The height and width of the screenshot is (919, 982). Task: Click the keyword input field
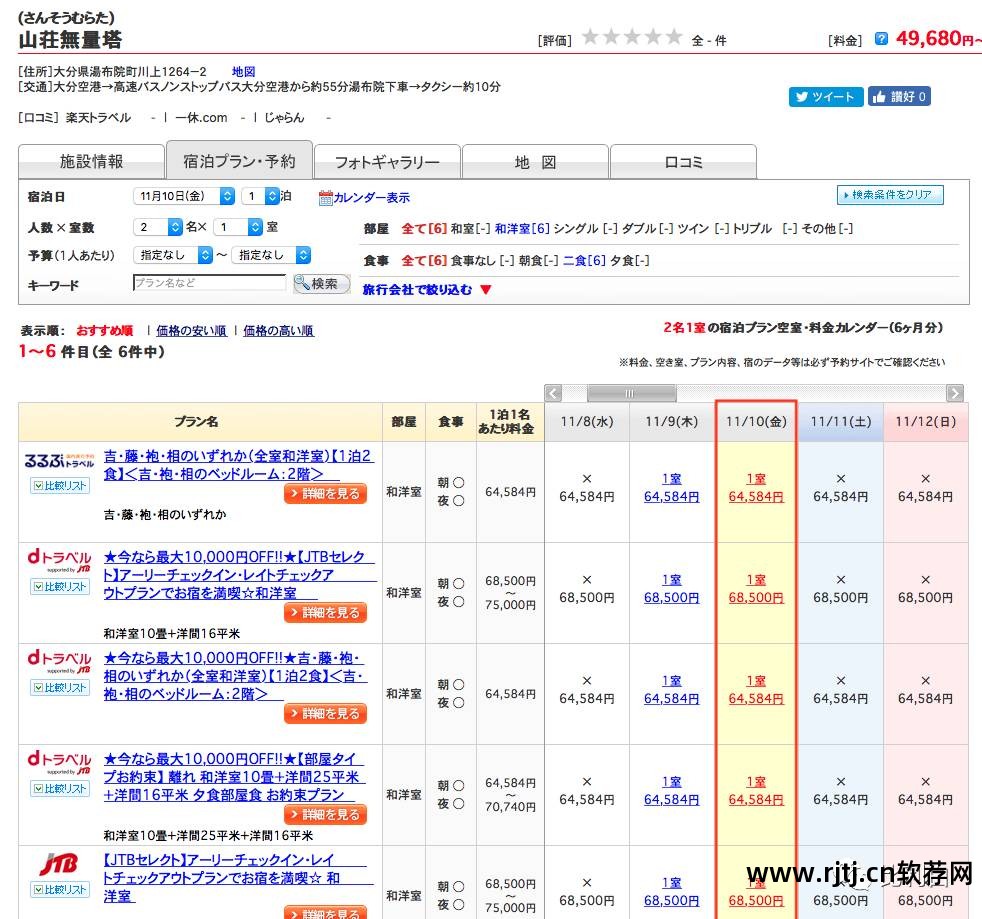click(x=209, y=283)
